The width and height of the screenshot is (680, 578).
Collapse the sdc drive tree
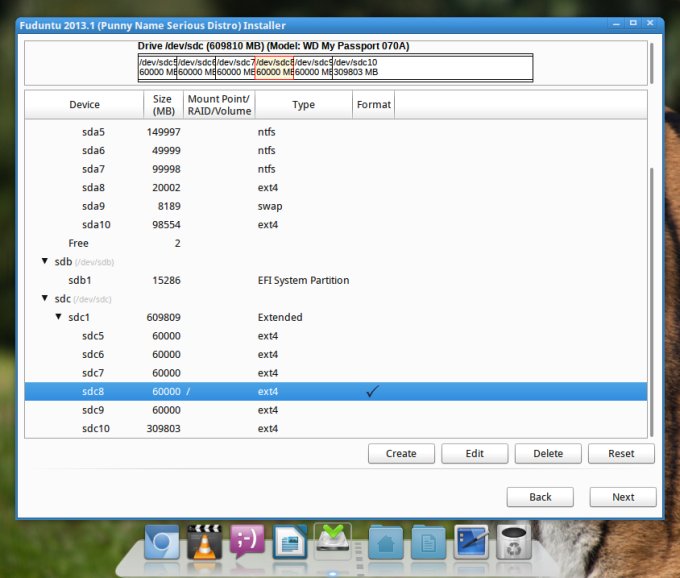(44, 299)
